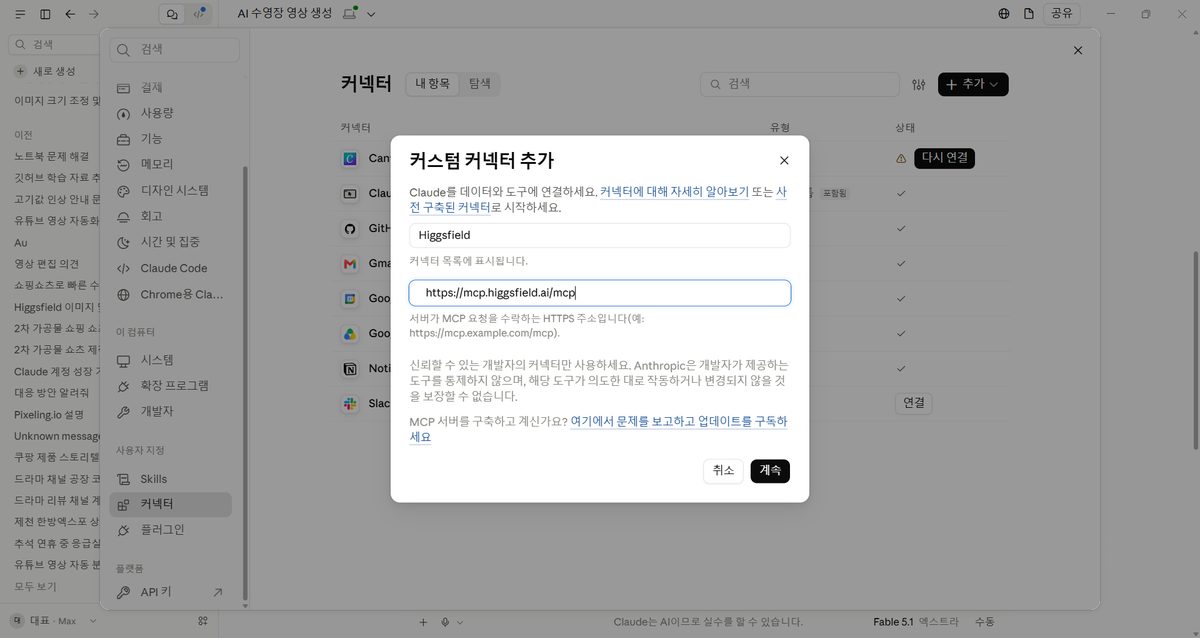The height and width of the screenshot is (638, 1200).
Task: Select the 내 항목 tab
Action: [x=433, y=84]
